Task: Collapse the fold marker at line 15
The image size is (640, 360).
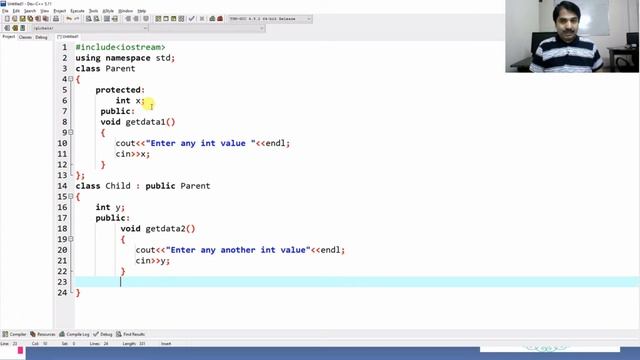Action: point(71,196)
